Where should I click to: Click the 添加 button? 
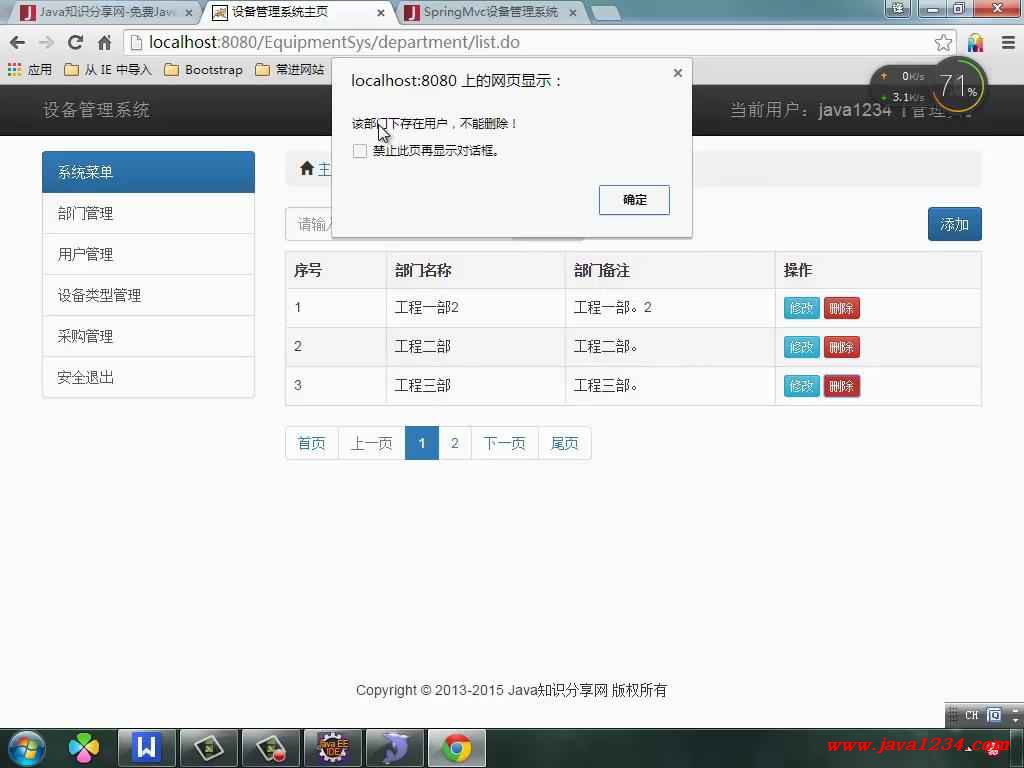(954, 224)
